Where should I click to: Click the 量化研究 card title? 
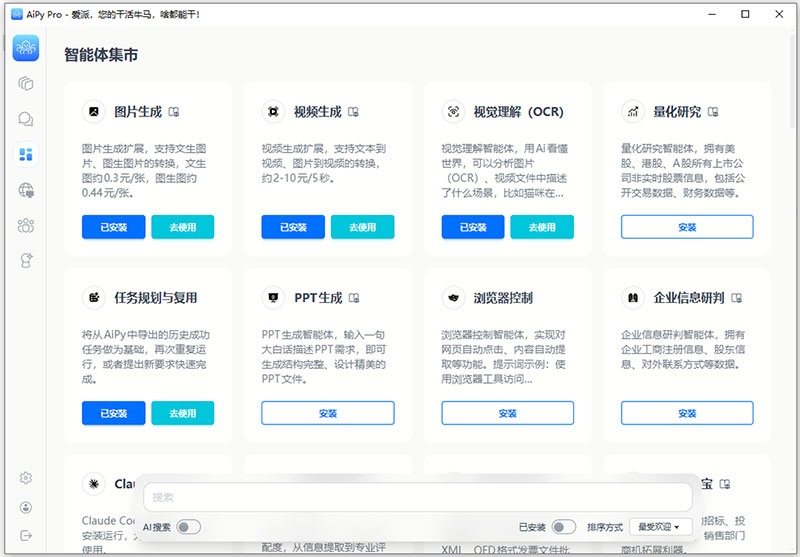pos(677,112)
